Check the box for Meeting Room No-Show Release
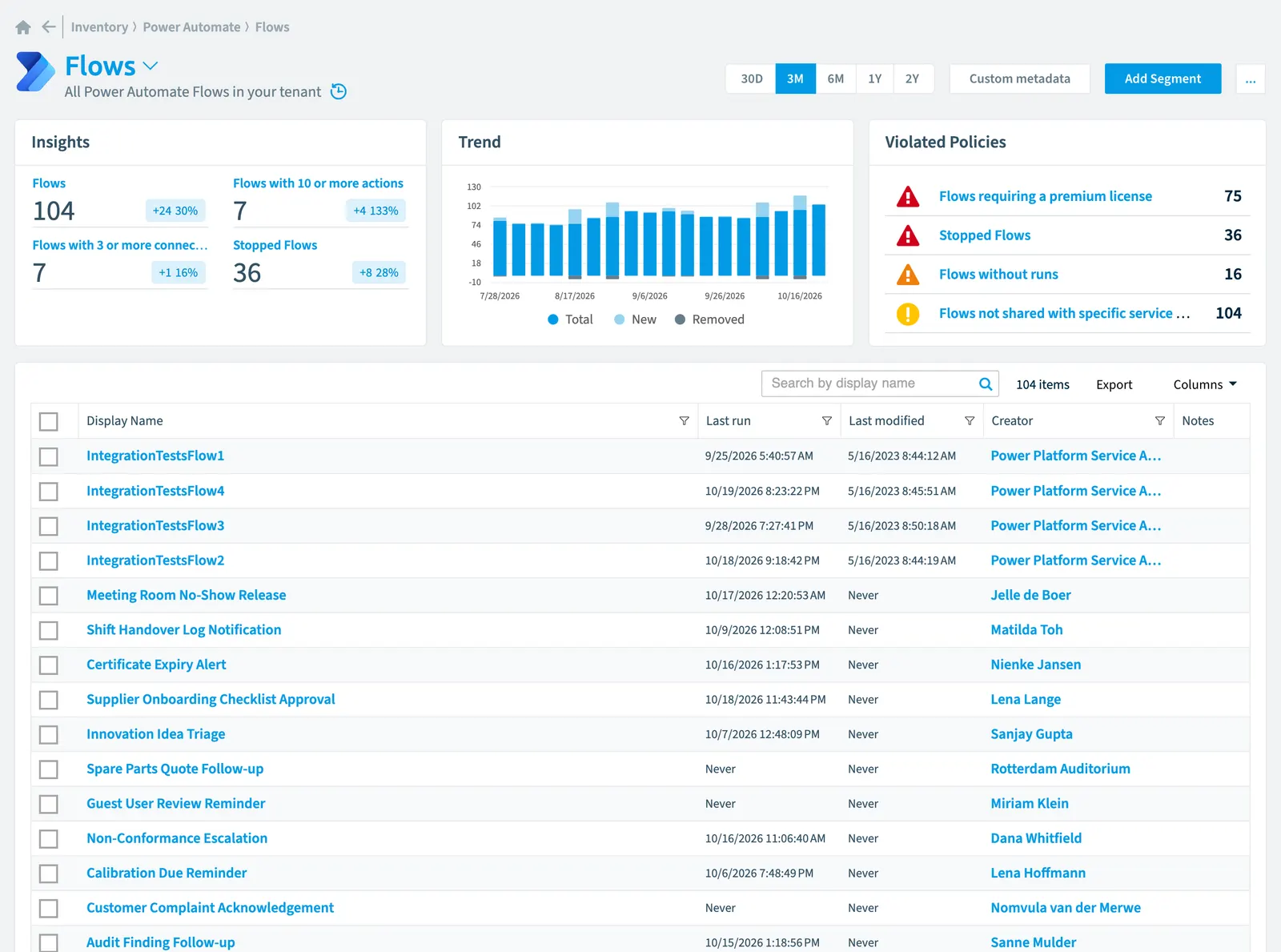 (x=49, y=596)
